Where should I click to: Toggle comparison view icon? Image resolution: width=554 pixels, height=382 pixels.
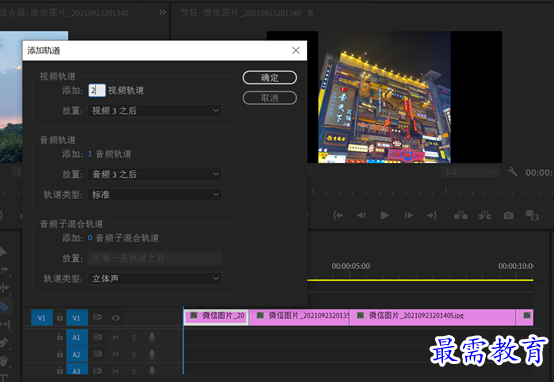click(532, 215)
